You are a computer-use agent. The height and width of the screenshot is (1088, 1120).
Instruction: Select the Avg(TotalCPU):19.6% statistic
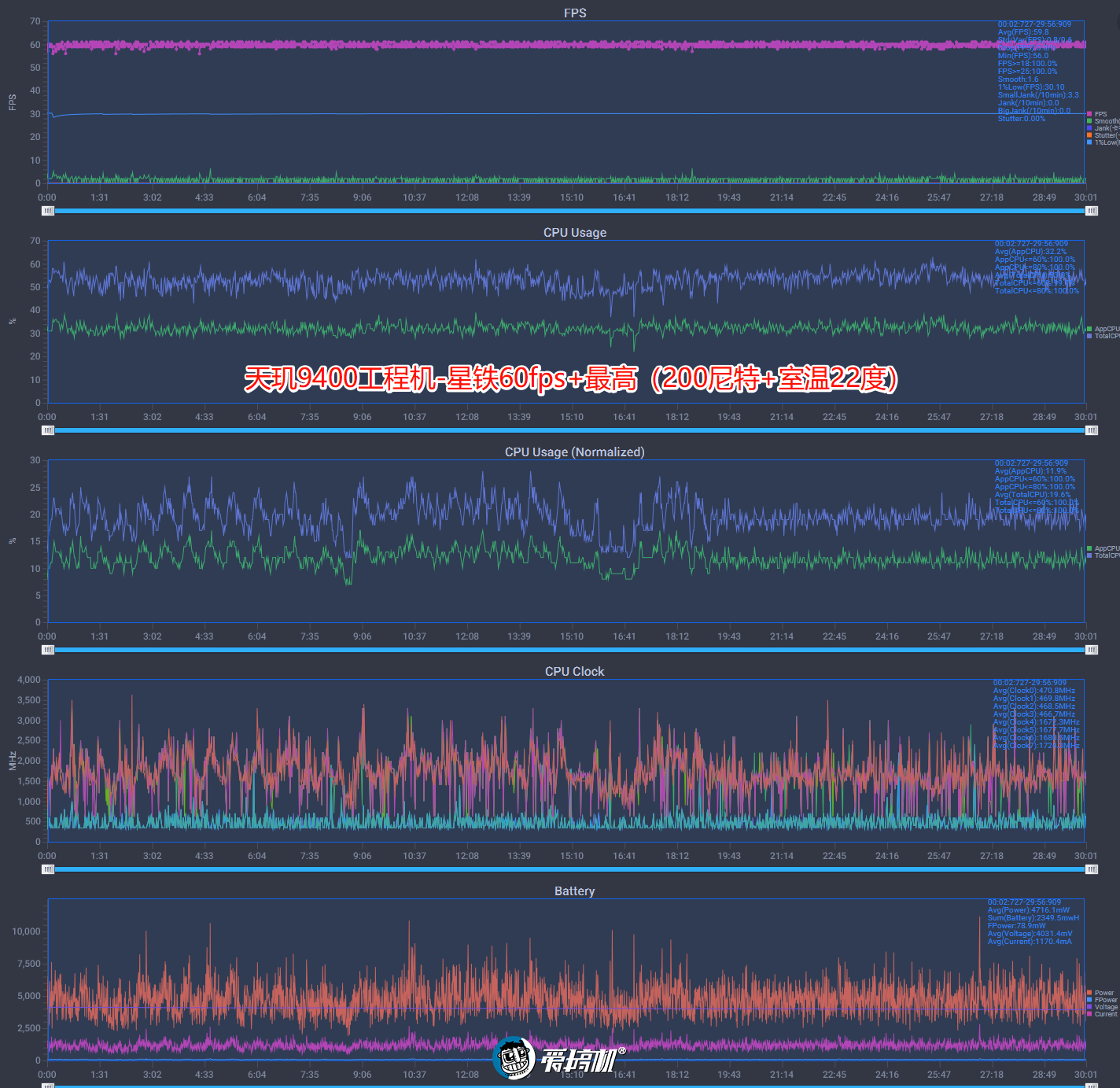[x=1033, y=495]
